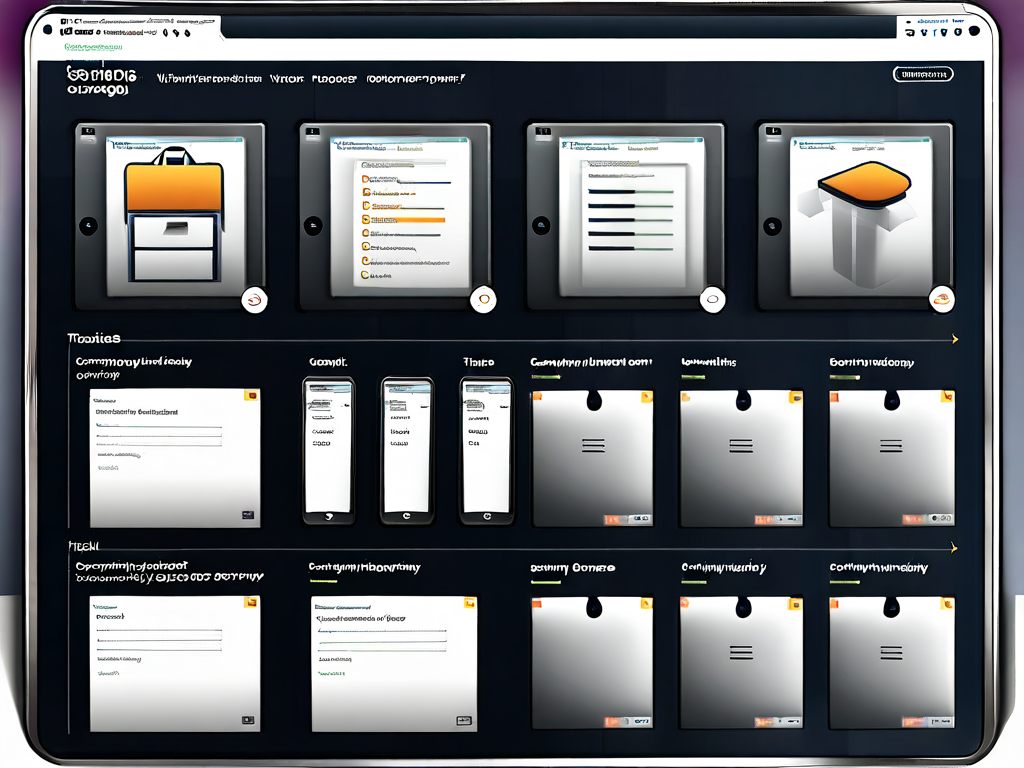Viewport: 1024px width, 768px height.
Task: Click the small dark icon at the bottom-right of the first middle-row document
Action: (x=247, y=516)
